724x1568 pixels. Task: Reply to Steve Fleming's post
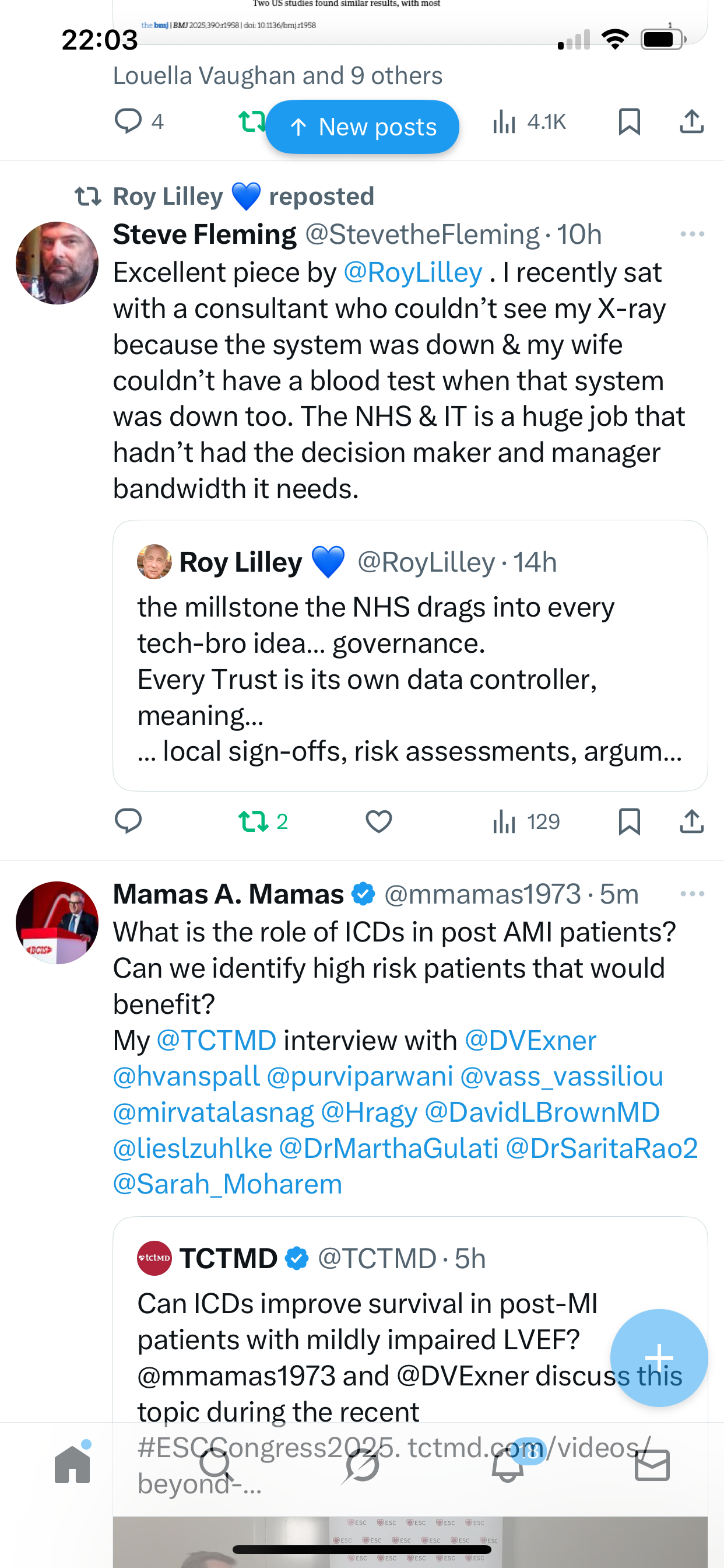pos(128,821)
